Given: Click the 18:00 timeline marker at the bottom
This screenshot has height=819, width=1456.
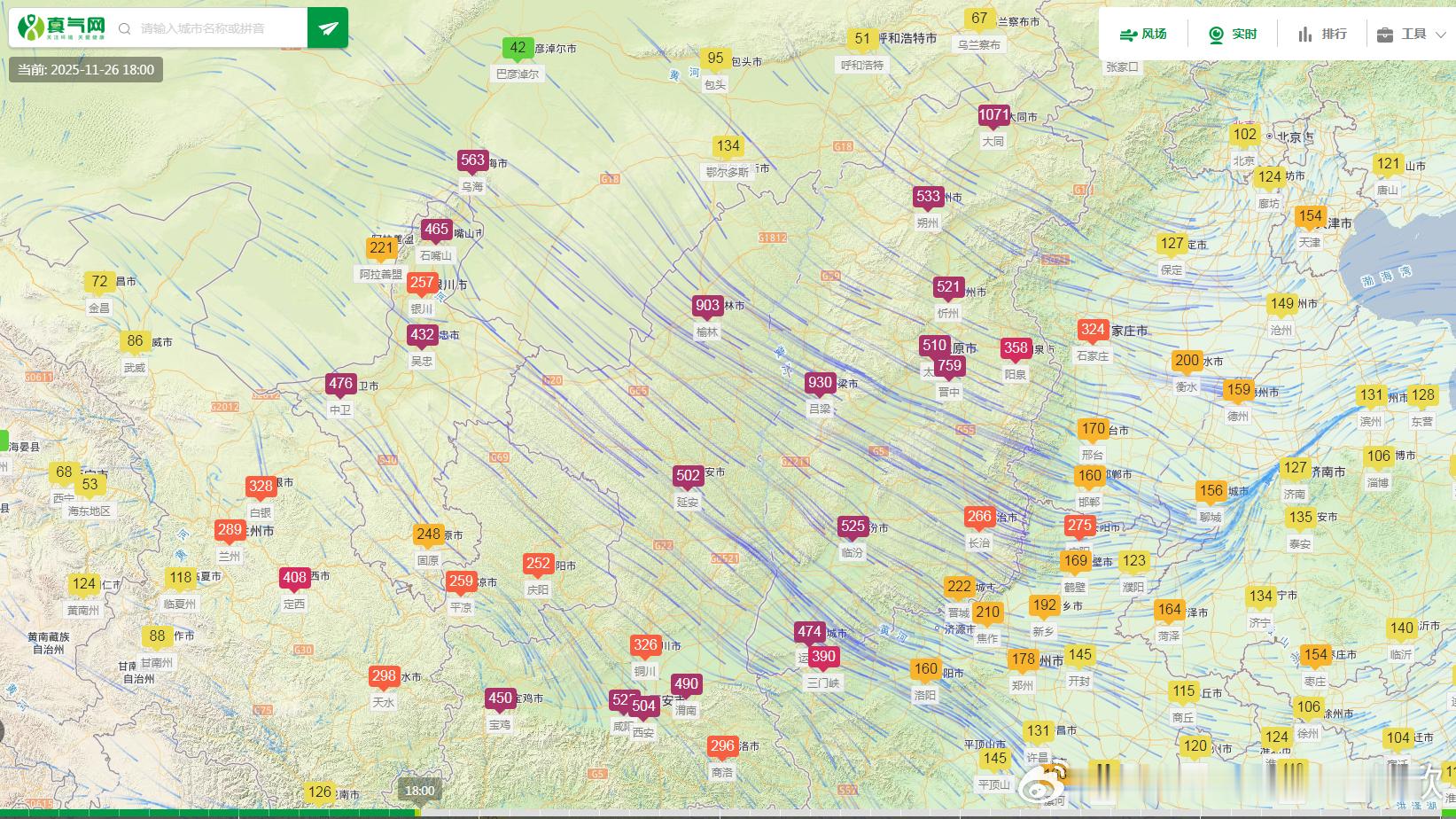Looking at the screenshot, I should click(420, 791).
